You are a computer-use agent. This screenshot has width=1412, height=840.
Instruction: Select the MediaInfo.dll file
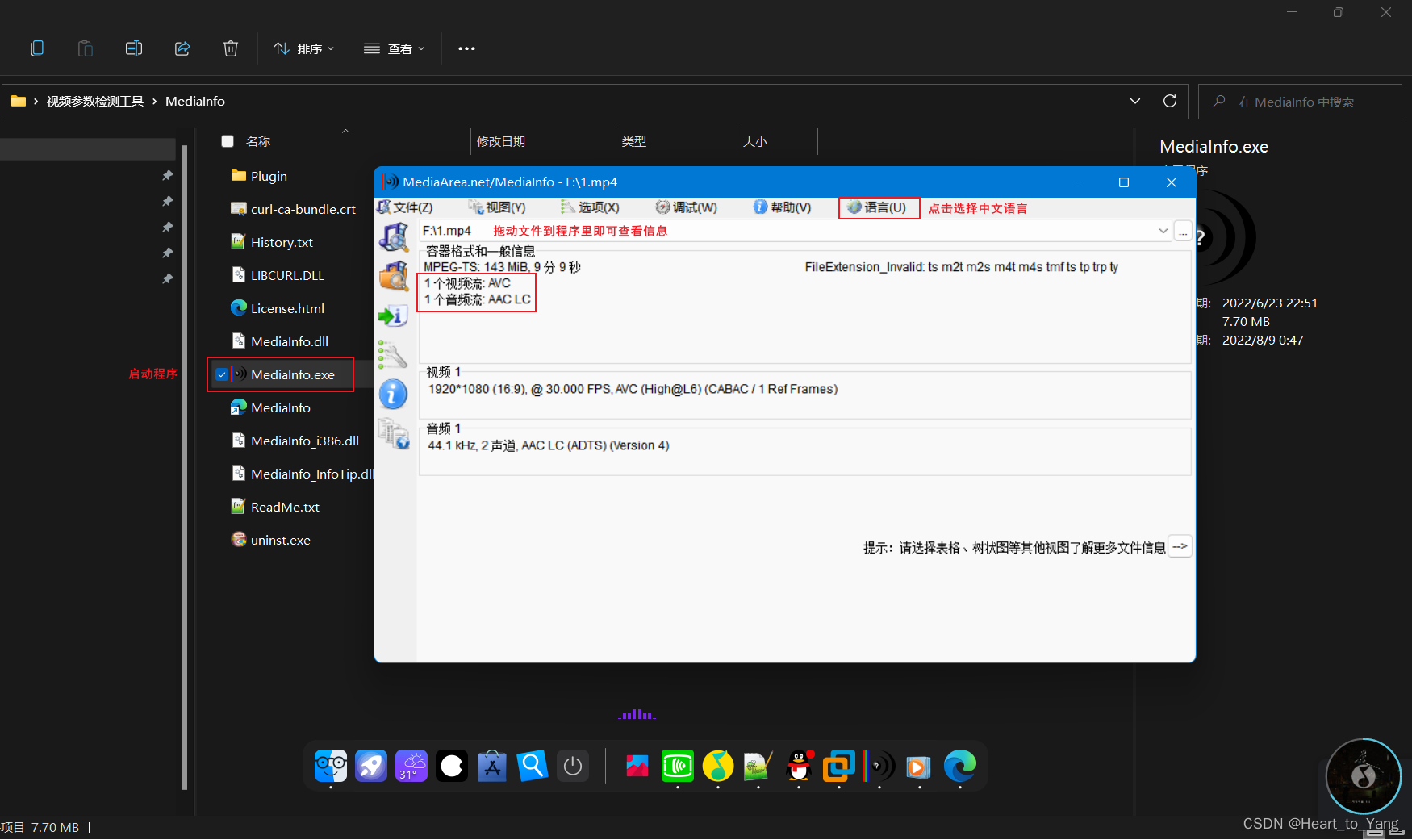(x=280, y=341)
